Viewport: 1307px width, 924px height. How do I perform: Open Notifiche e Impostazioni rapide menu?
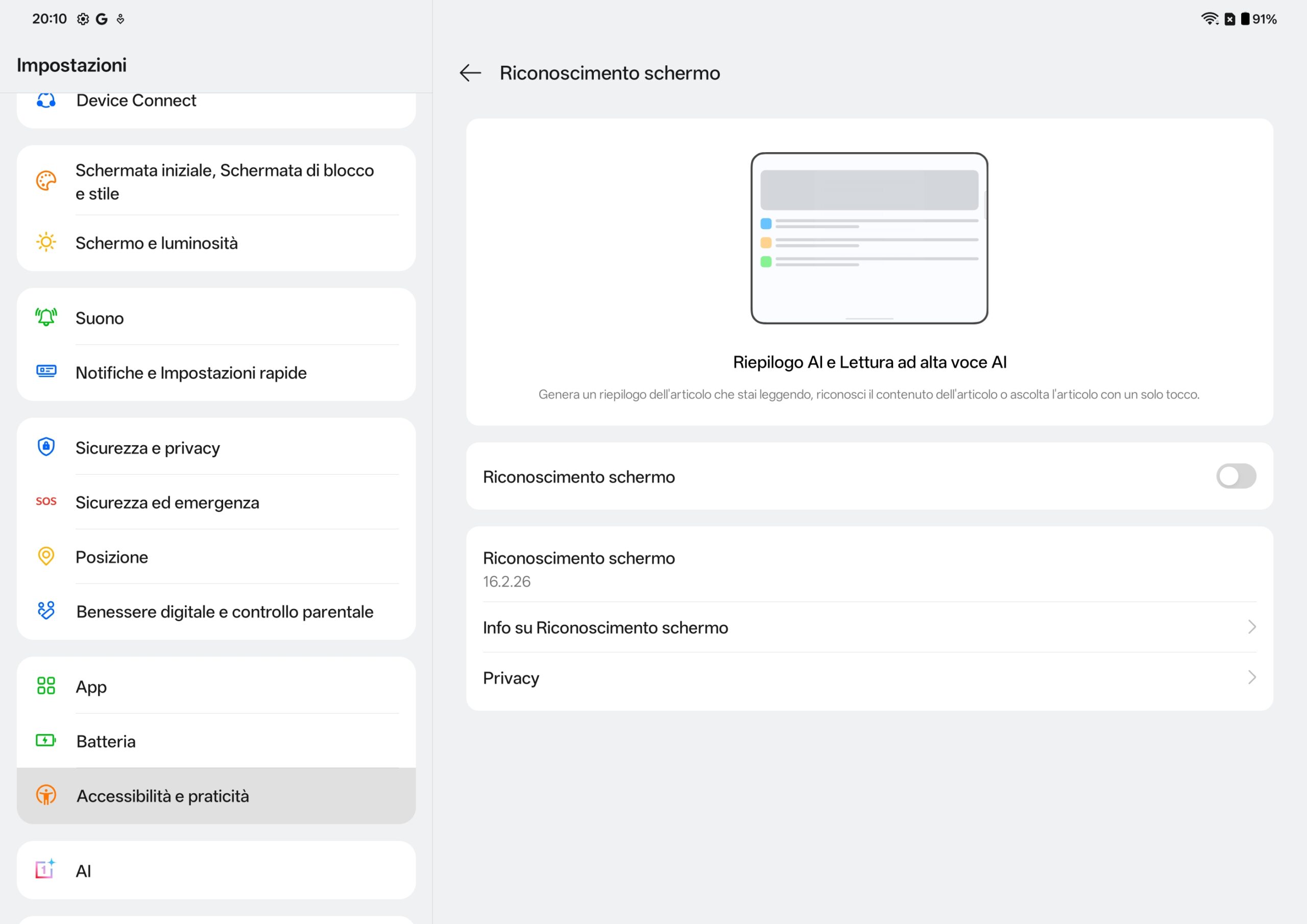pyautogui.click(x=191, y=373)
